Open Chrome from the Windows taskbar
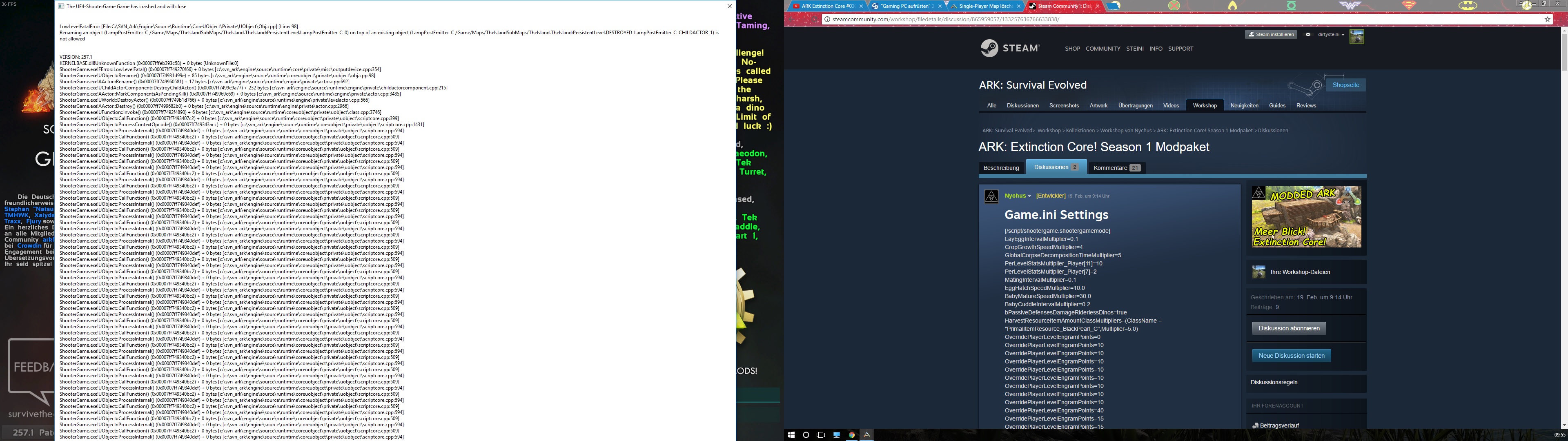The height and width of the screenshot is (441, 1568). (x=851, y=435)
